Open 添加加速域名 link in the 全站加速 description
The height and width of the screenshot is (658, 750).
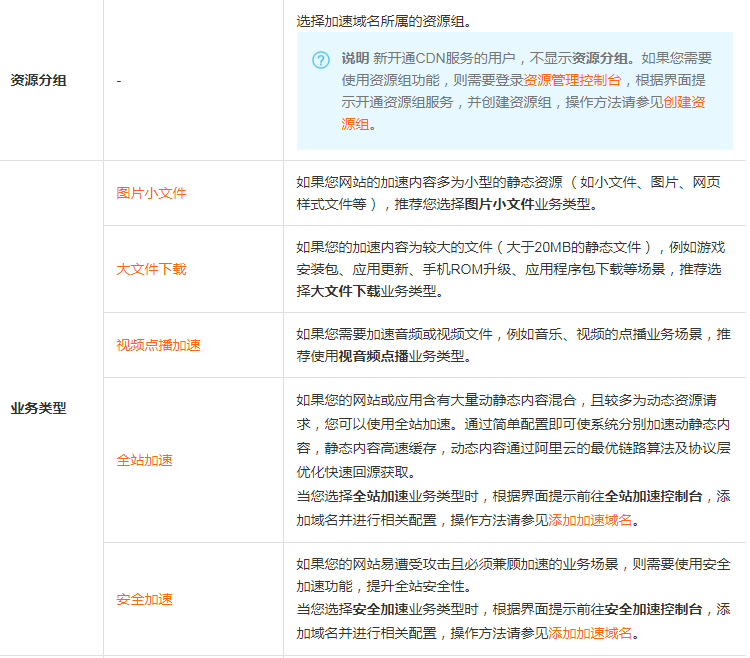pos(591,520)
